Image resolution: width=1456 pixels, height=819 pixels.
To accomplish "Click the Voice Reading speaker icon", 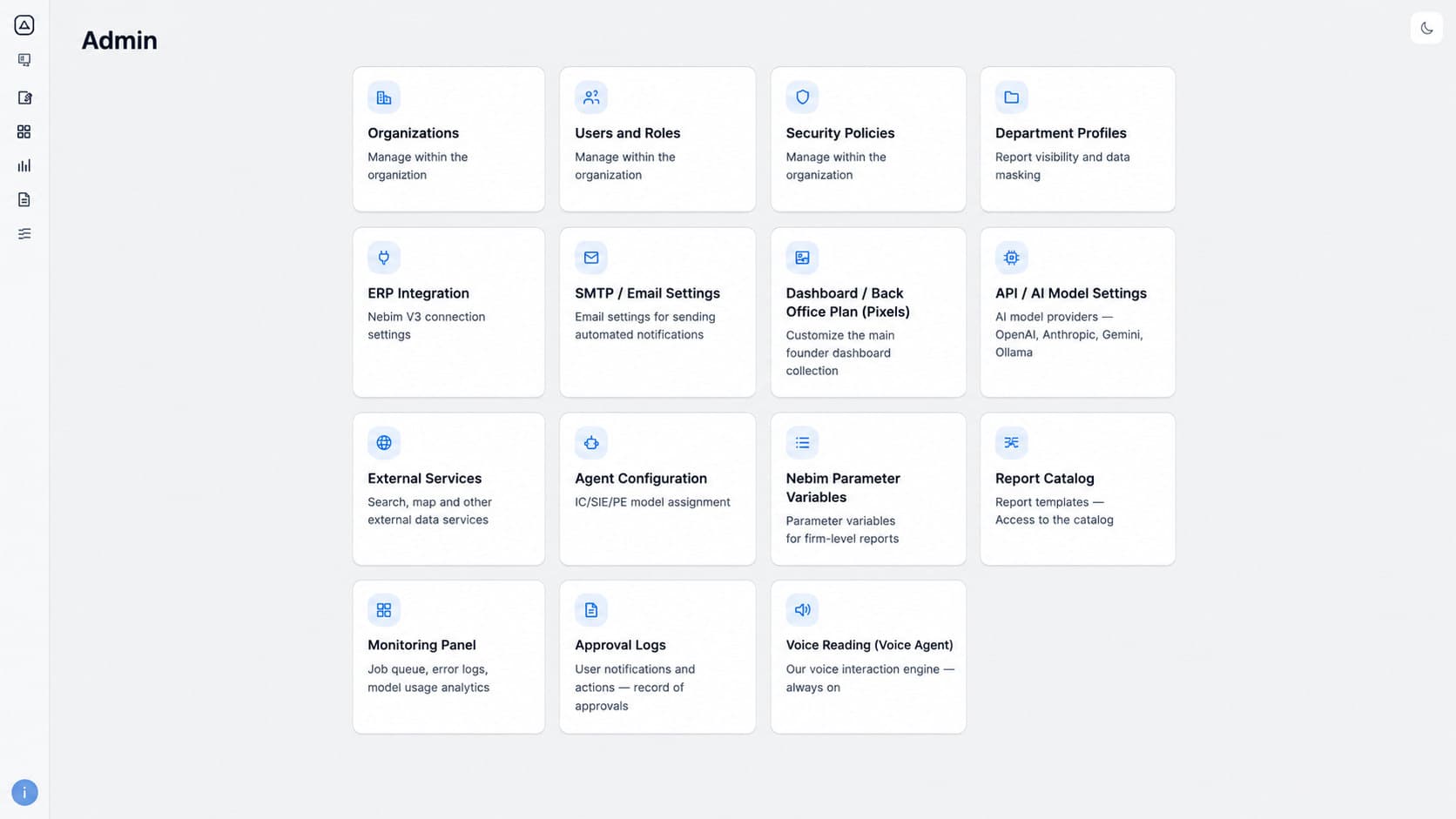I will pos(802,610).
